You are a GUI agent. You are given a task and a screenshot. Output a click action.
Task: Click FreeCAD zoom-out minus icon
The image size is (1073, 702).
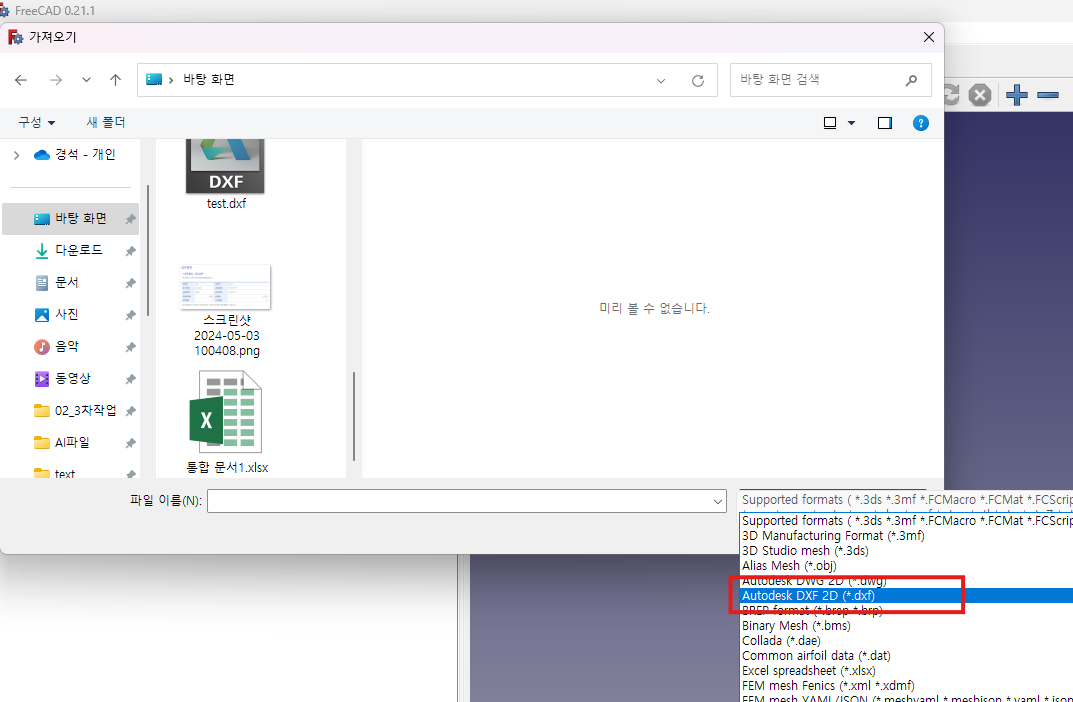tap(1048, 95)
